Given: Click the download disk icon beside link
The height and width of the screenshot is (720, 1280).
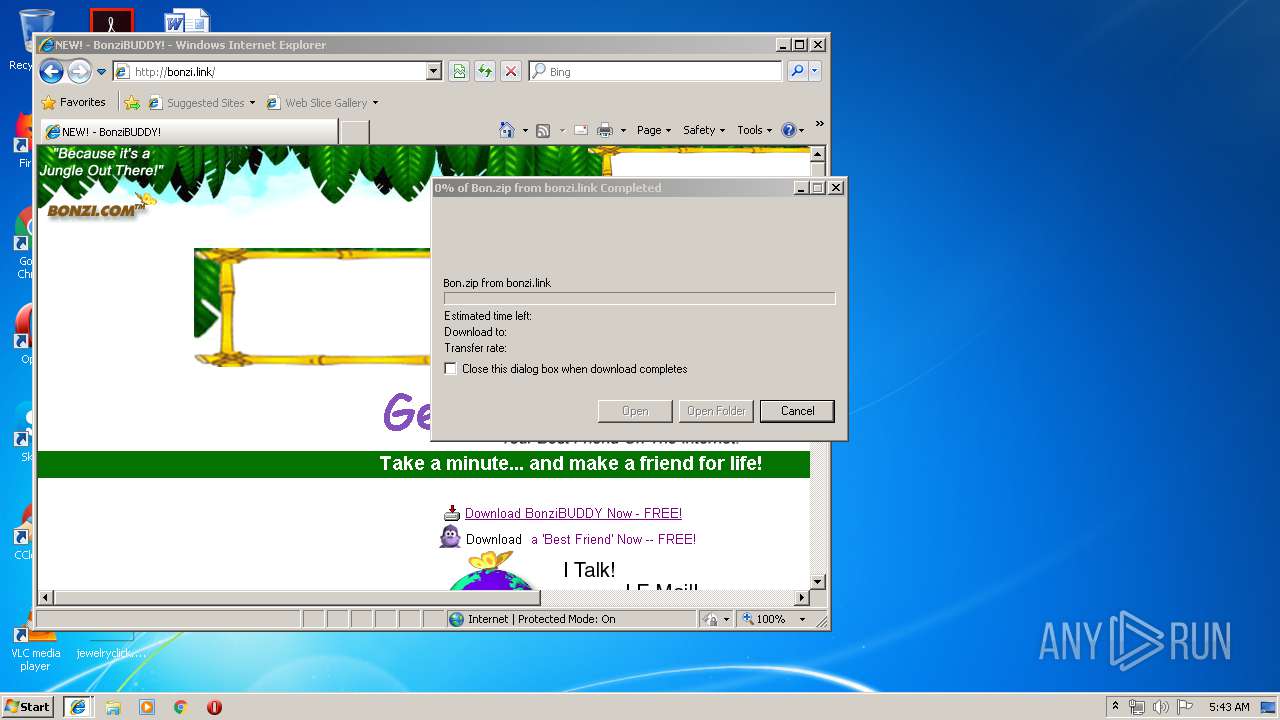Looking at the screenshot, I should coord(452,513).
